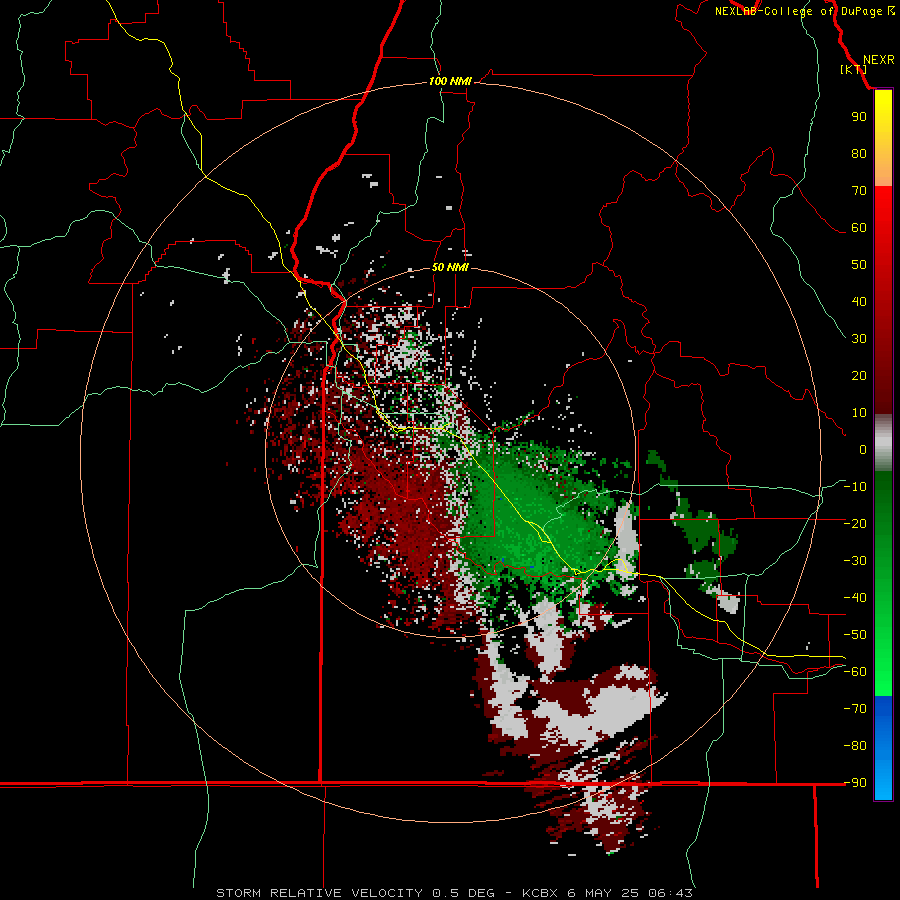Click the 40 value on the velocity scale
900x900 pixels.
[859, 302]
